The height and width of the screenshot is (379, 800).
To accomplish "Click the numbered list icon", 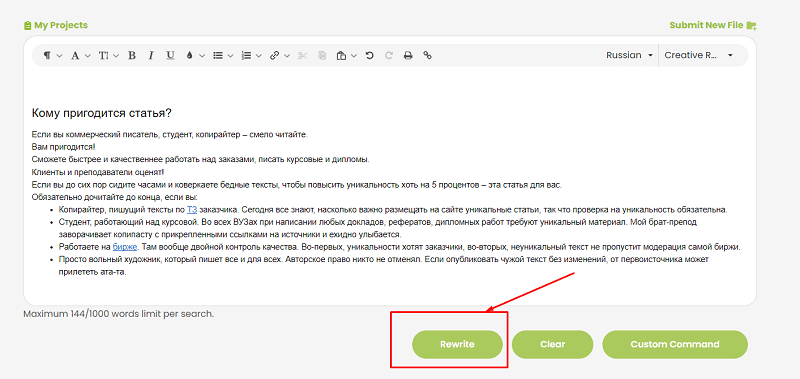I will [246, 56].
